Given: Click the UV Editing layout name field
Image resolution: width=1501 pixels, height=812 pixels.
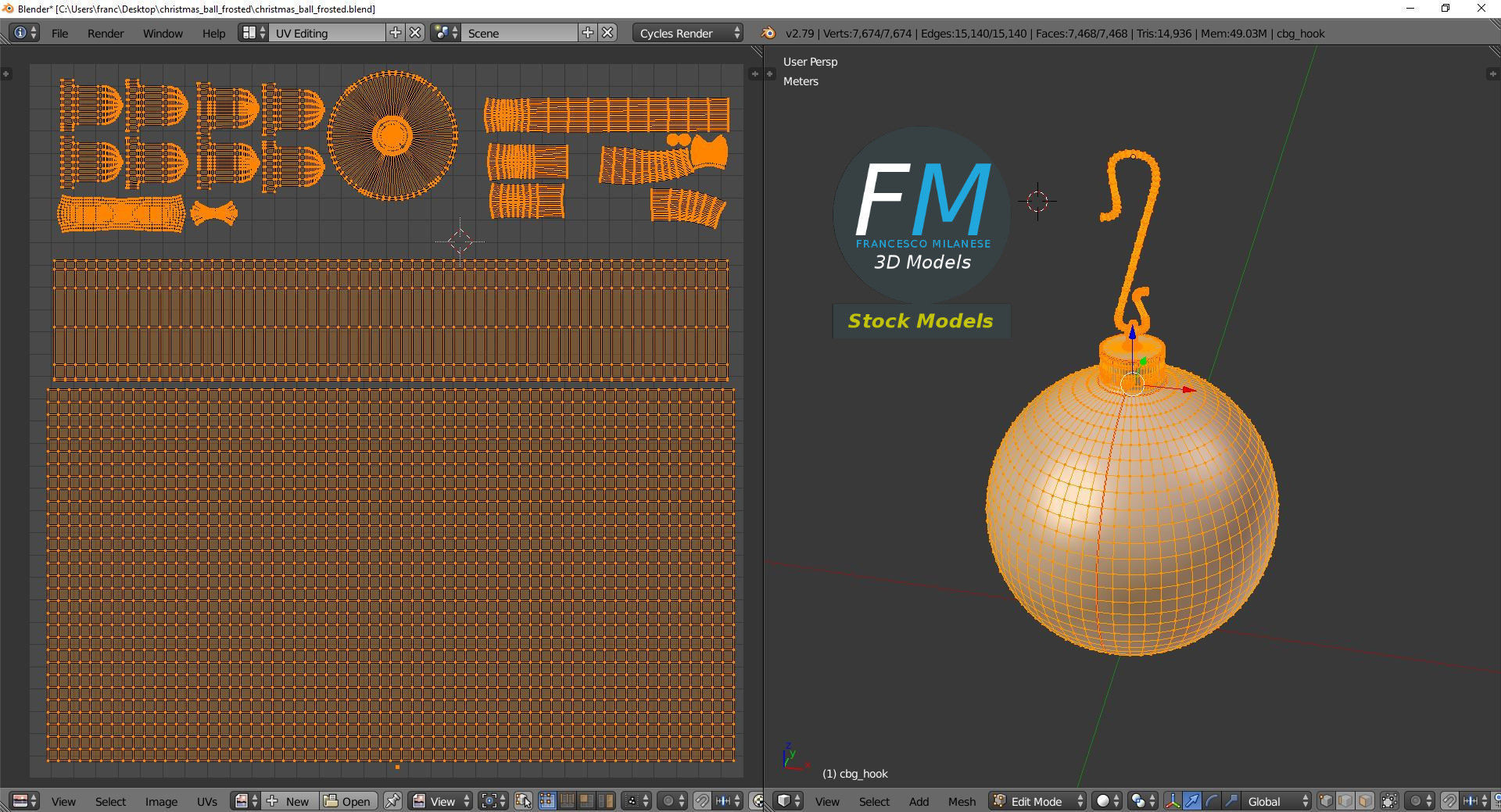Looking at the screenshot, I should coord(327,33).
